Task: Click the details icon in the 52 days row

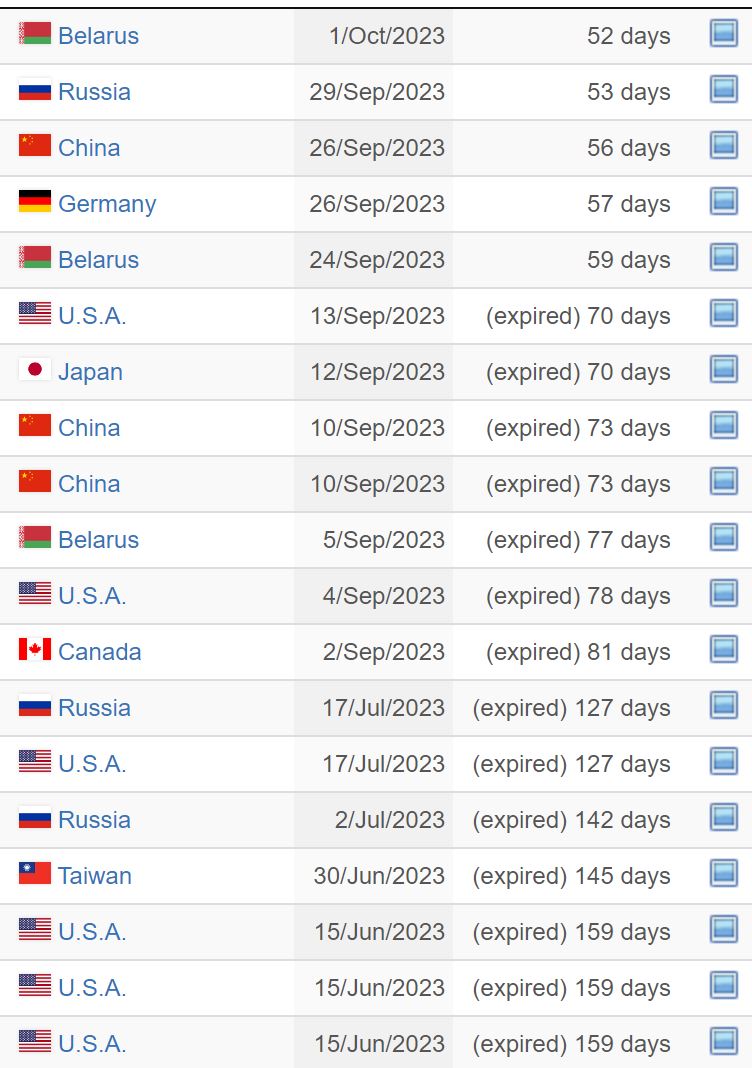Action: 723,33
